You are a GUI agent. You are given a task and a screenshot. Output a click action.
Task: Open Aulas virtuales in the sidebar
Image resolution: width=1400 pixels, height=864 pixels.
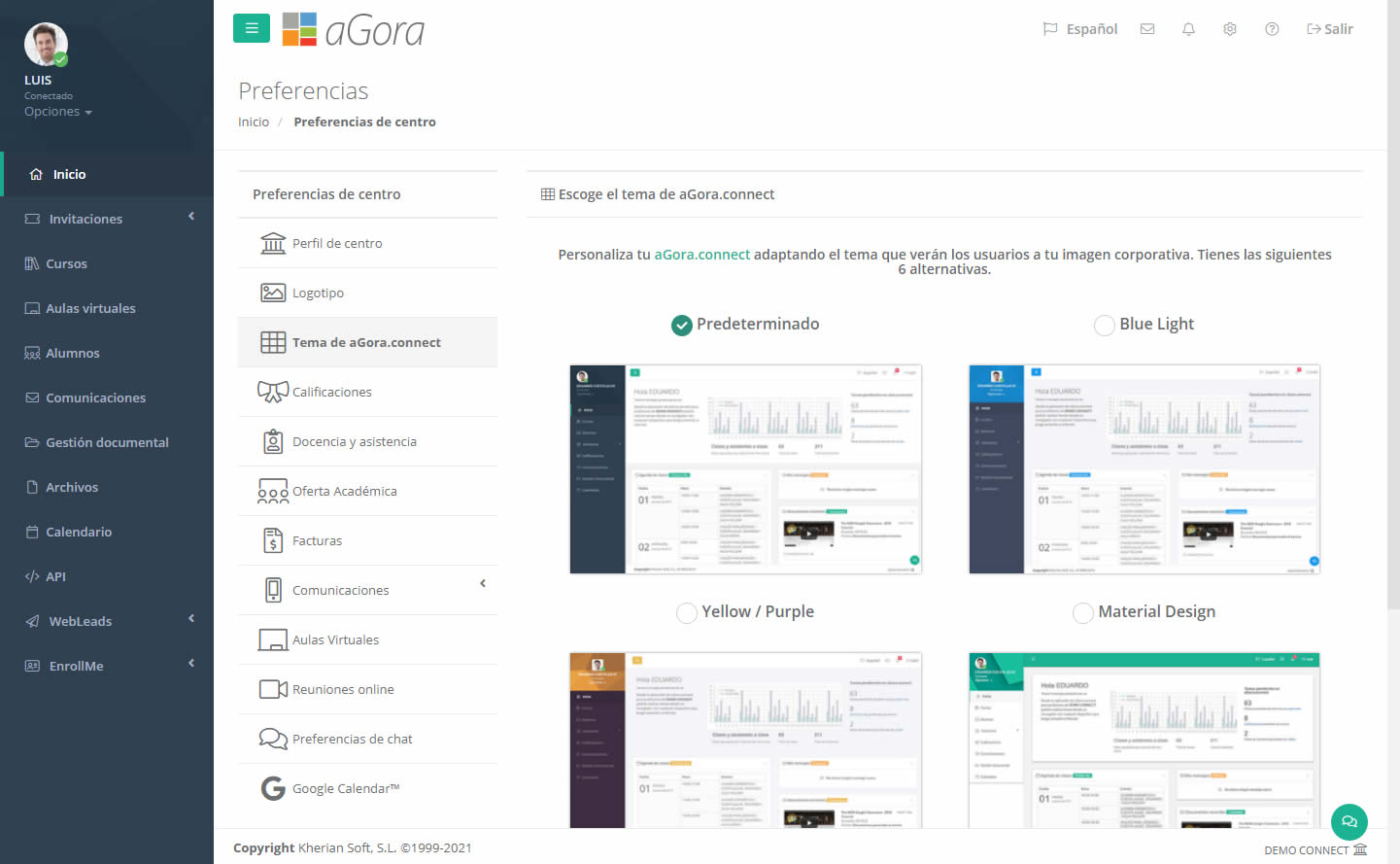tap(107, 308)
